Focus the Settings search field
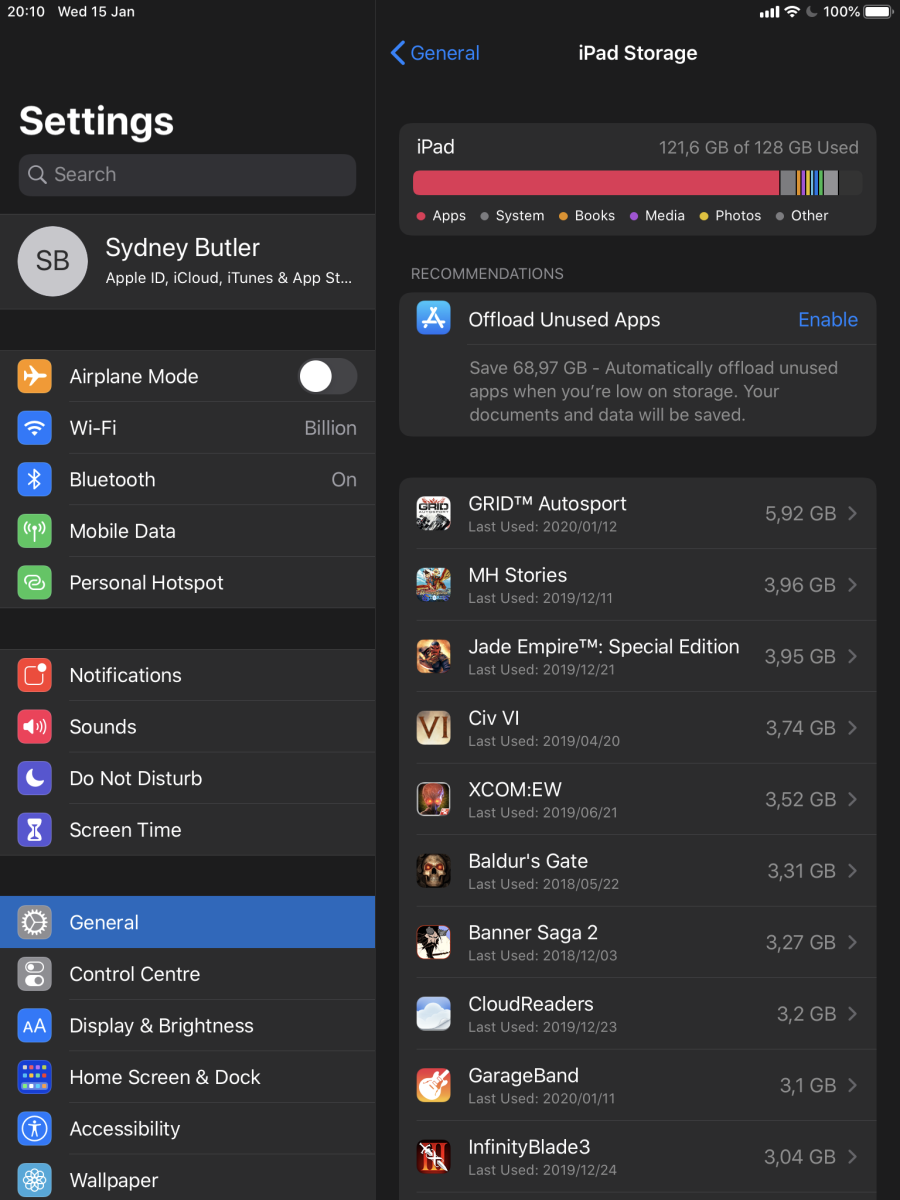The width and height of the screenshot is (900, 1200). point(187,175)
